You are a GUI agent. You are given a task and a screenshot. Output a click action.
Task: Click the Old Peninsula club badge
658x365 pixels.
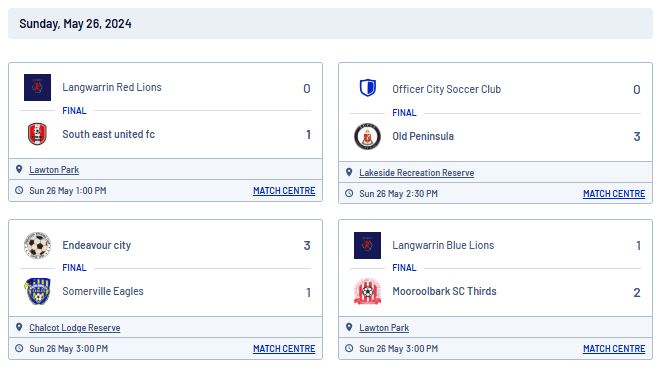367,136
